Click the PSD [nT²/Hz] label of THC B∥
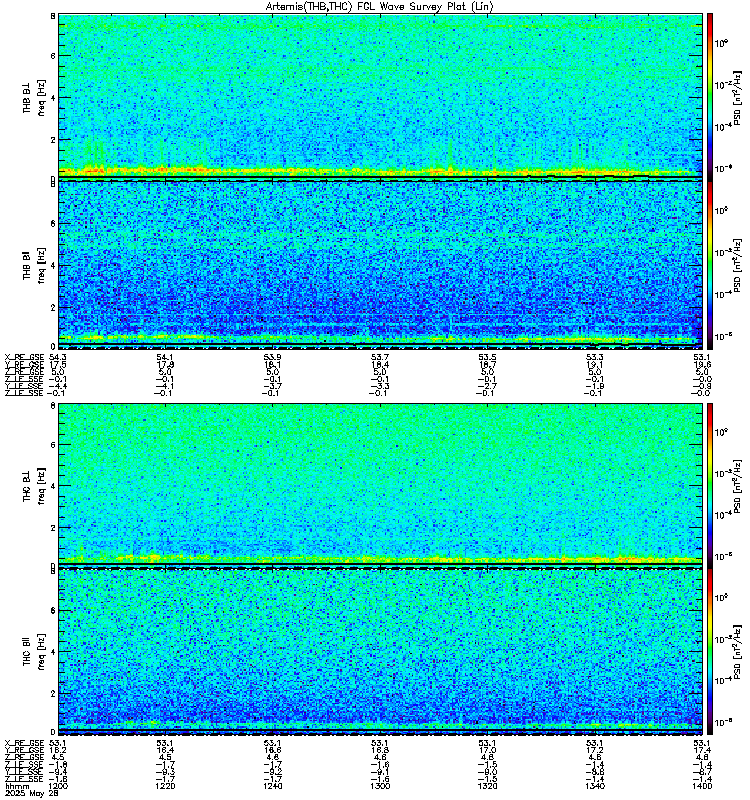The height and width of the screenshot is (800, 750). point(738,653)
